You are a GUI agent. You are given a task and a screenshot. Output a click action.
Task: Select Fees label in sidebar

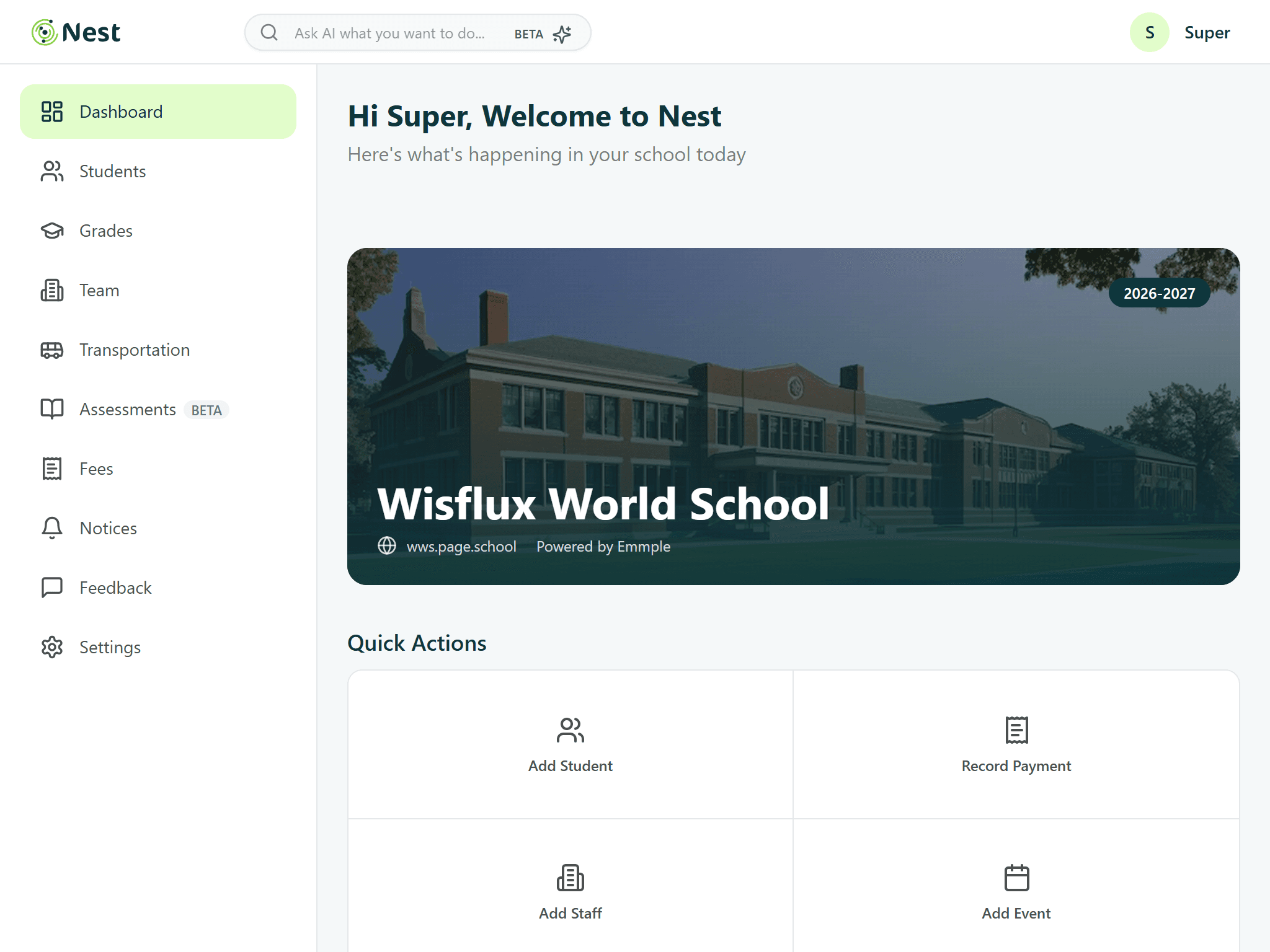[96, 469]
